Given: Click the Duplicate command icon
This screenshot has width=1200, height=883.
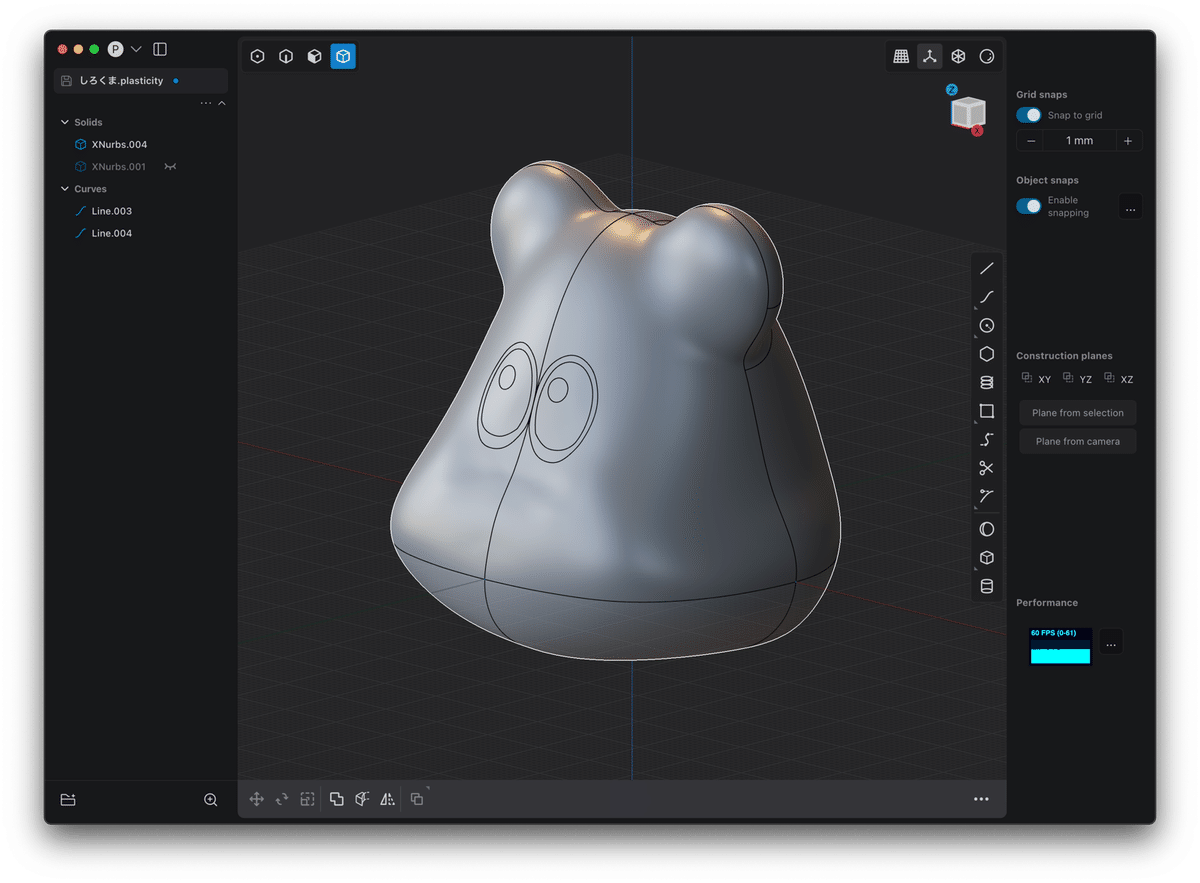Looking at the screenshot, I should coord(417,799).
